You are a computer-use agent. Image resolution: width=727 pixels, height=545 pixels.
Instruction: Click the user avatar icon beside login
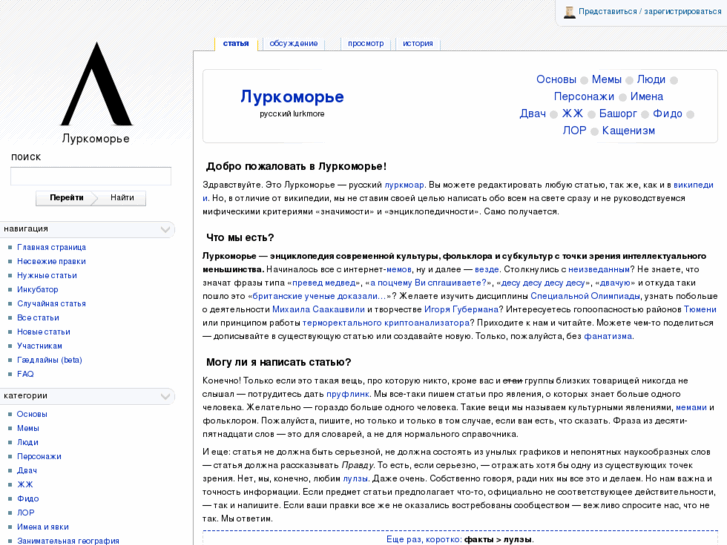(x=569, y=12)
